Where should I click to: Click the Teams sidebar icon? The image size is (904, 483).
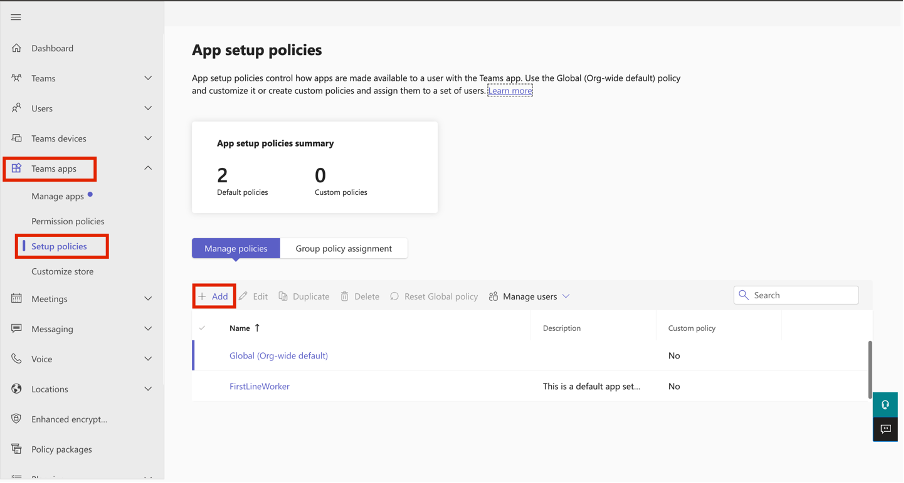[x=17, y=78]
